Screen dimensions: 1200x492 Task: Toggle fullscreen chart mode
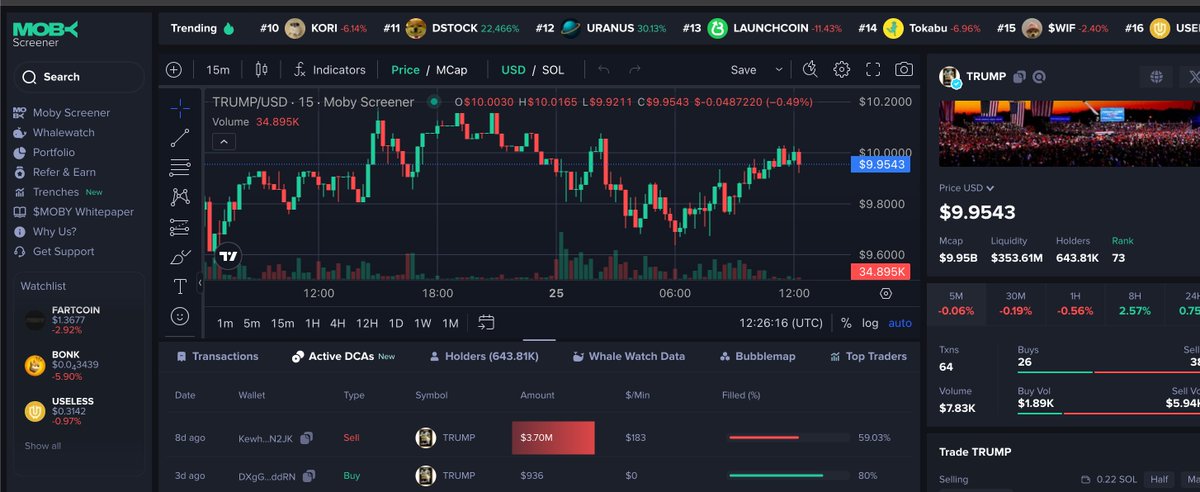pyautogui.click(x=873, y=69)
